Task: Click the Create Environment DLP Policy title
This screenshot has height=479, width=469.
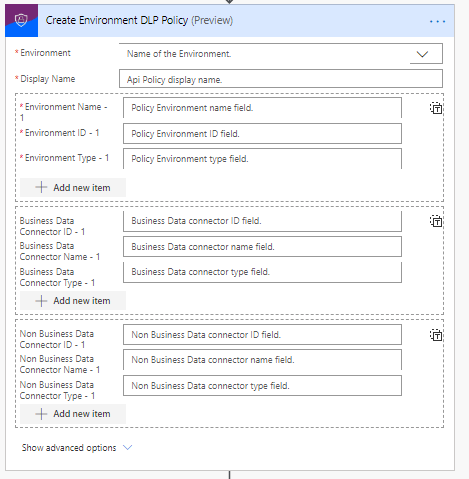Action: [139, 20]
